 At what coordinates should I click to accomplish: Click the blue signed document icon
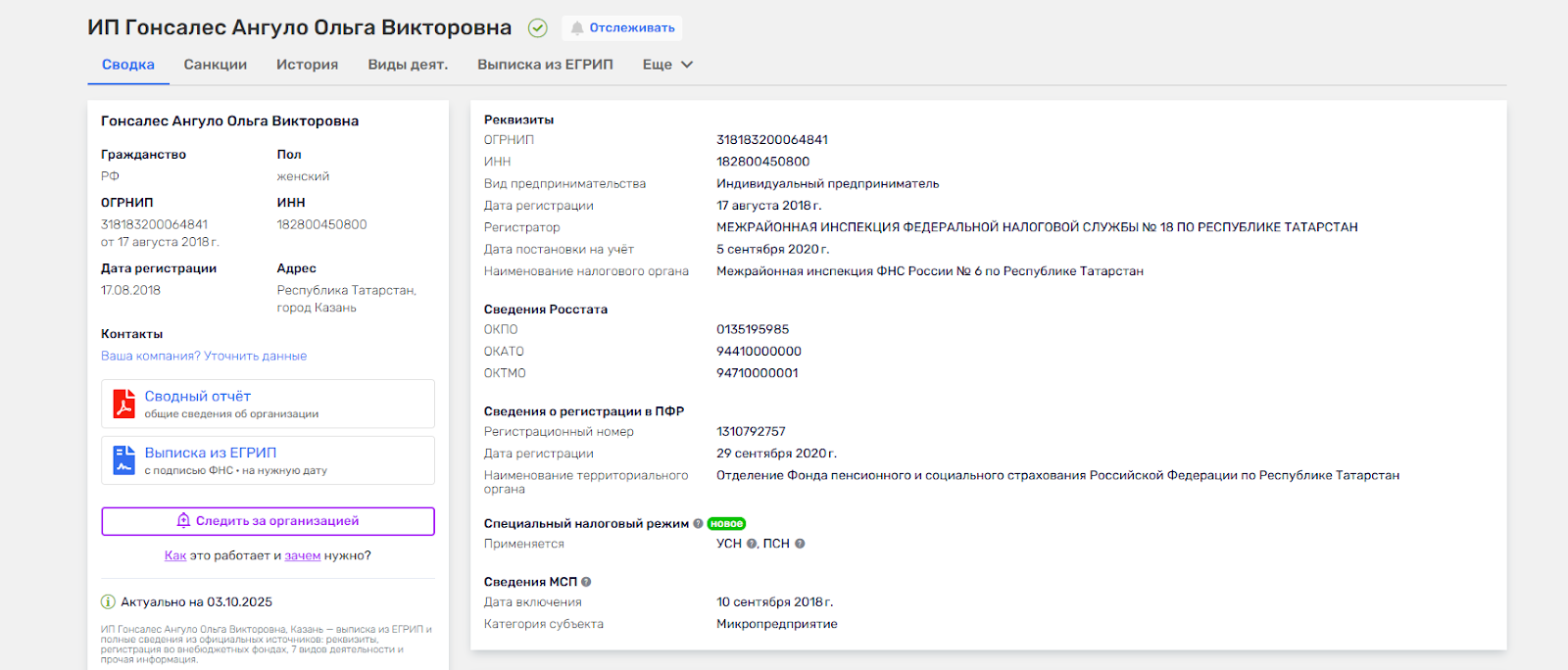pyautogui.click(x=123, y=460)
